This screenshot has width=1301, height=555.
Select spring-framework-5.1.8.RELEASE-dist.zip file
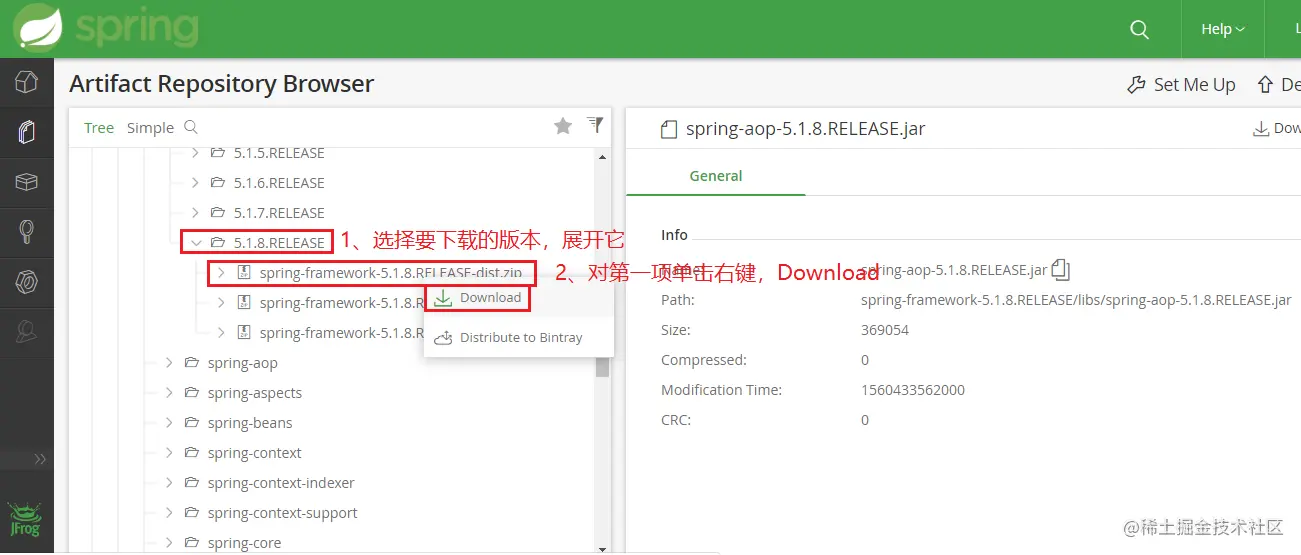[391, 273]
